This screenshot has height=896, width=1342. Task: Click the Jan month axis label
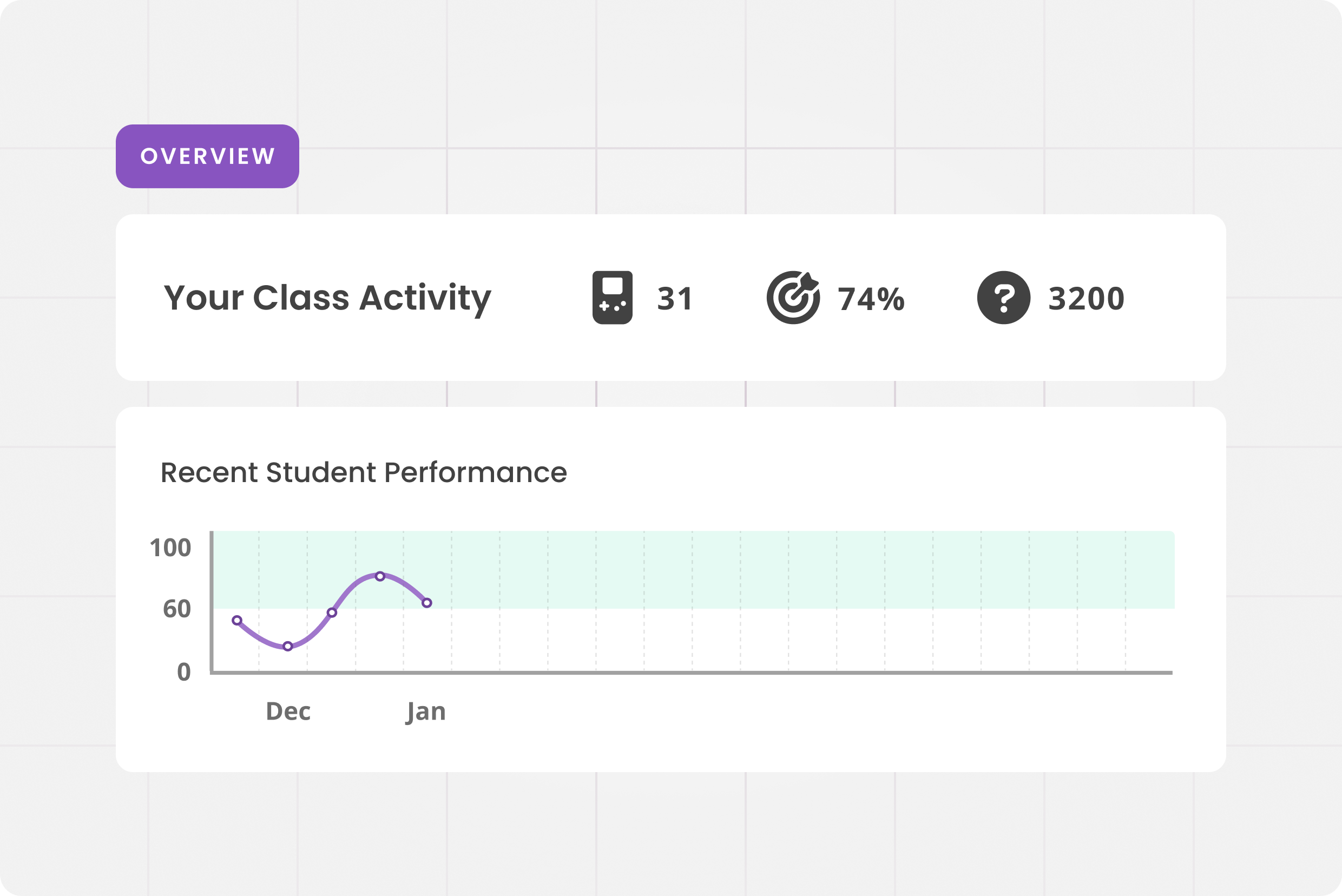[426, 711]
